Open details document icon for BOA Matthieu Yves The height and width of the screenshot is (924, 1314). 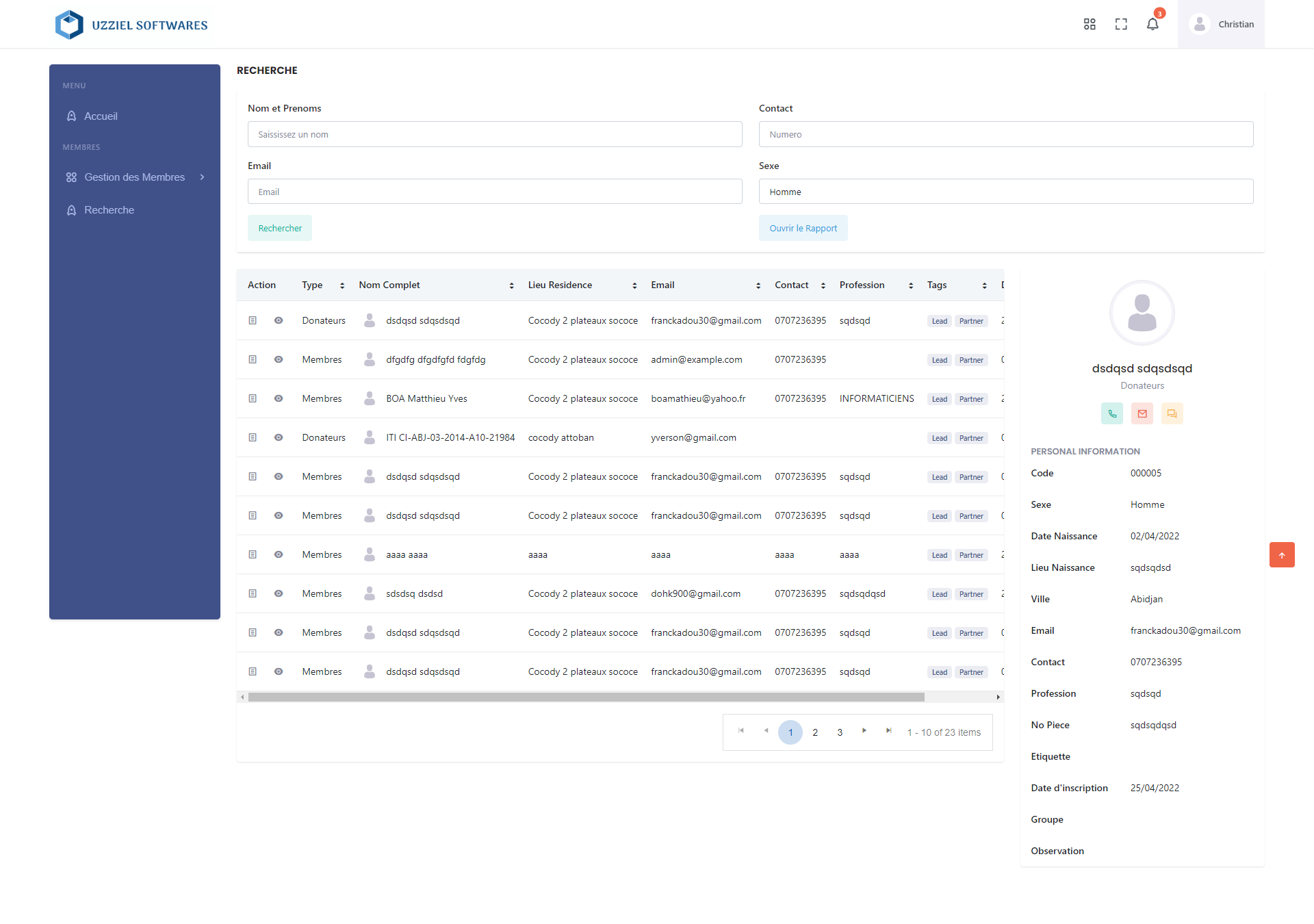pyautogui.click(x=253, y=398)
